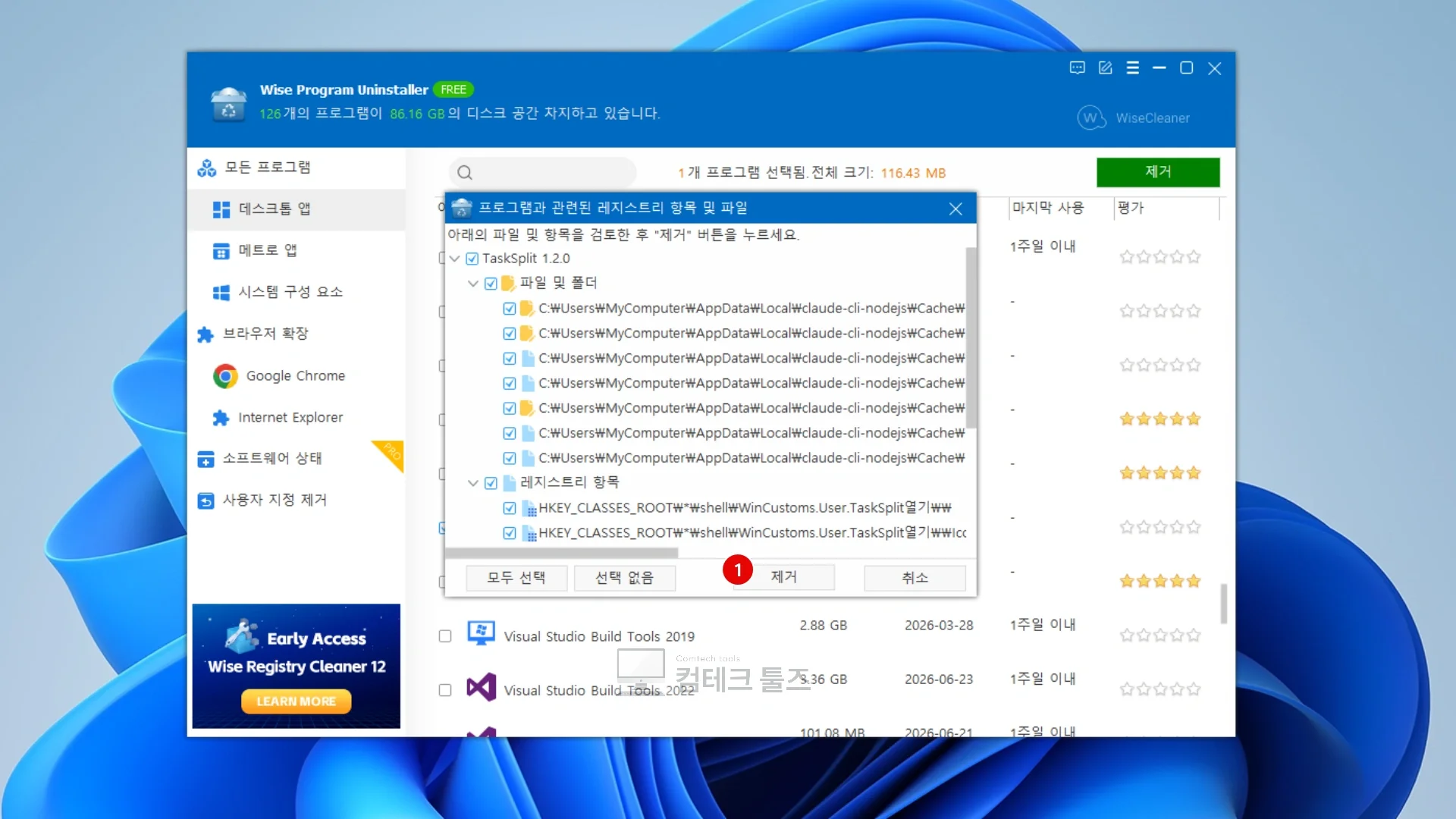Click 선택 없음 button
This screenshot has height=819, width=1456.
625,578
